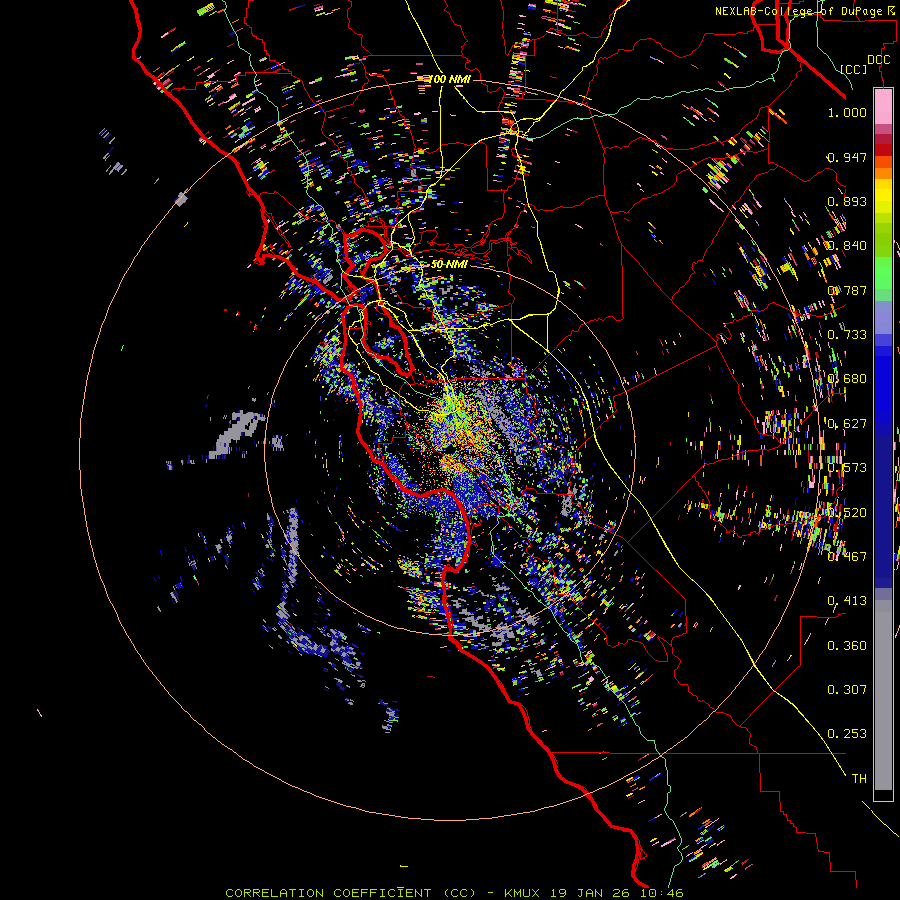Click the 0.893 color scale value
Image resolution: width=900 pixels, height=900 pixels.
point(847,201)
